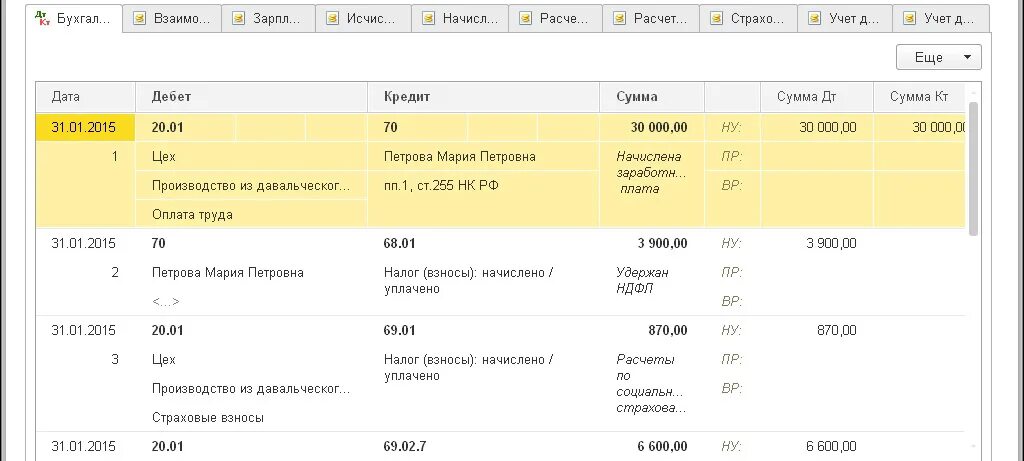Click Производство из давальческог... in entry 1
1024x461 pixels.
pos(251,185)
